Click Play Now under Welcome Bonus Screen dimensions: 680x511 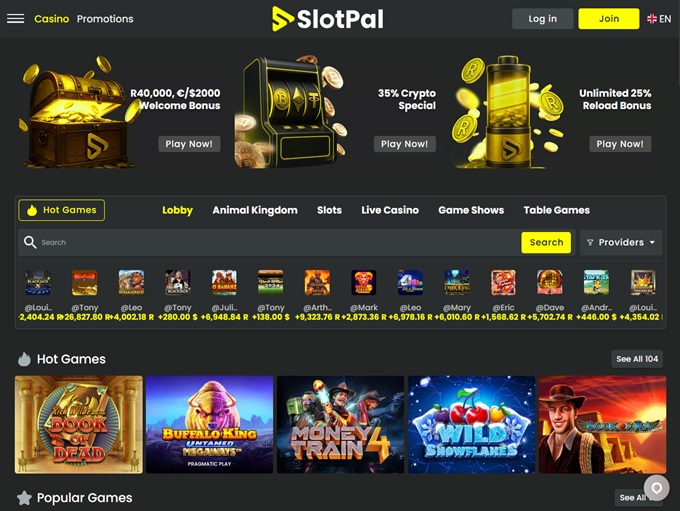(x=189, y=144)
